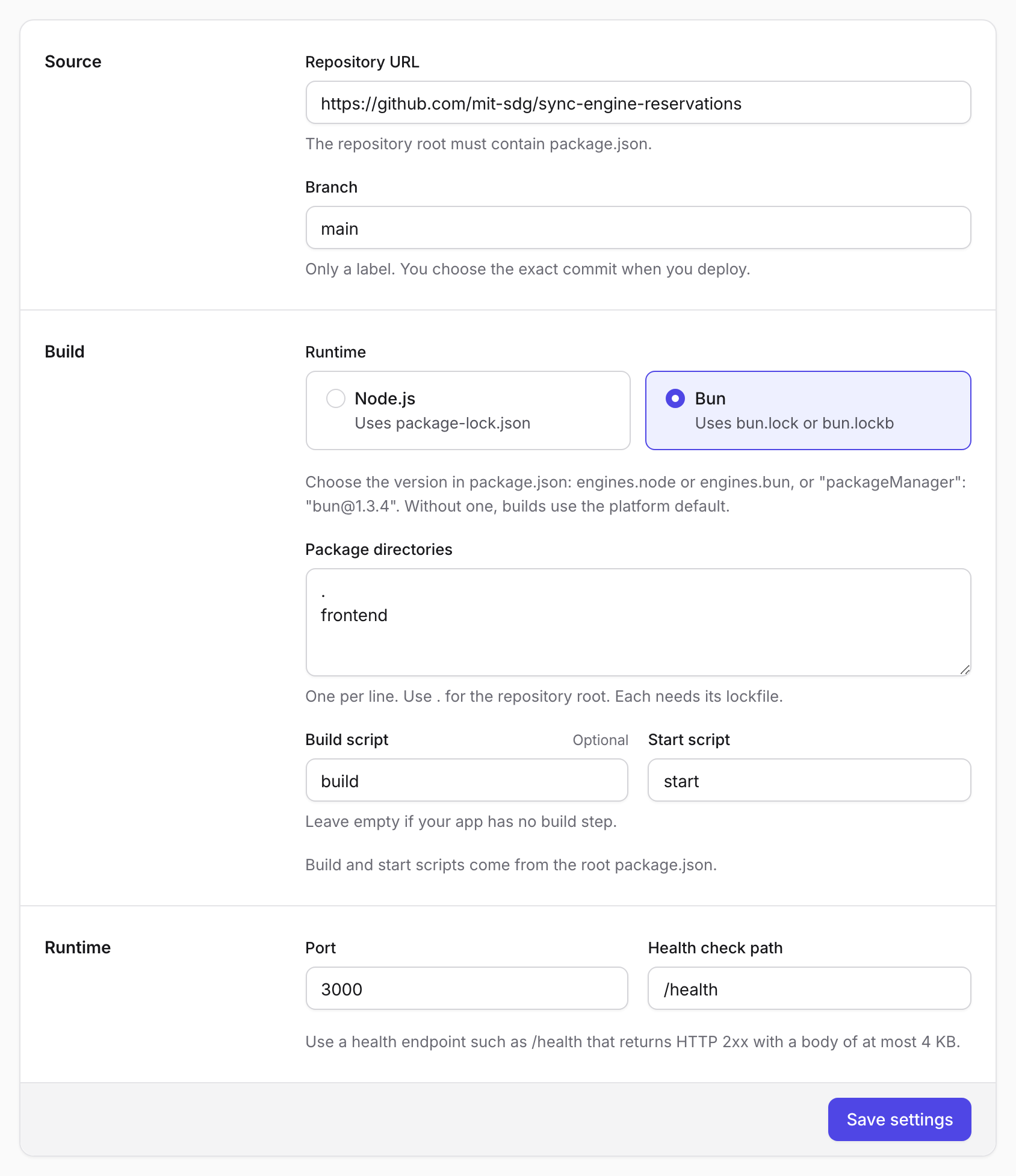Click the Build section heading
The image size is (1016, 1176).
64,351
